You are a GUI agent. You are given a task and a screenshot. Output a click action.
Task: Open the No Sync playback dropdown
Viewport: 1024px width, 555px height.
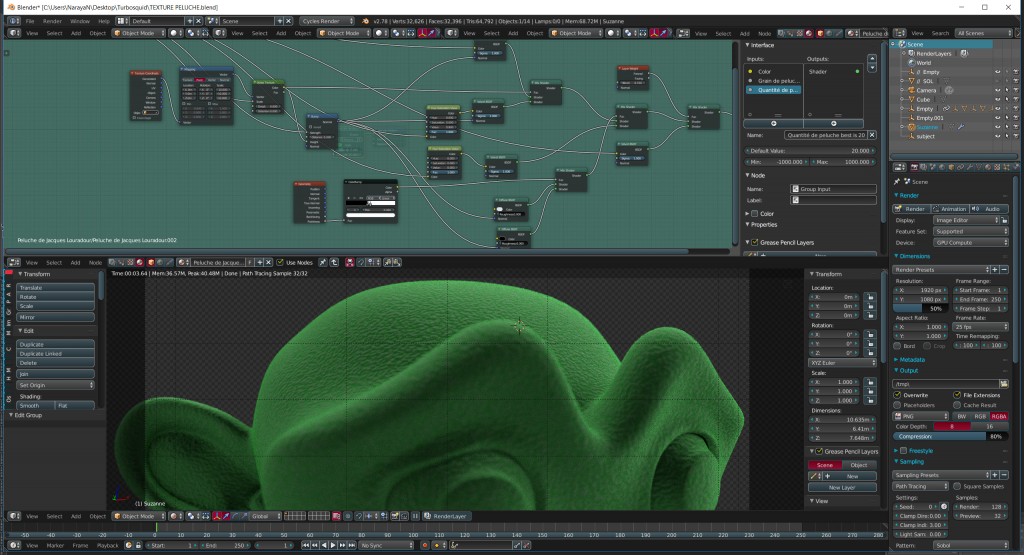386,545
